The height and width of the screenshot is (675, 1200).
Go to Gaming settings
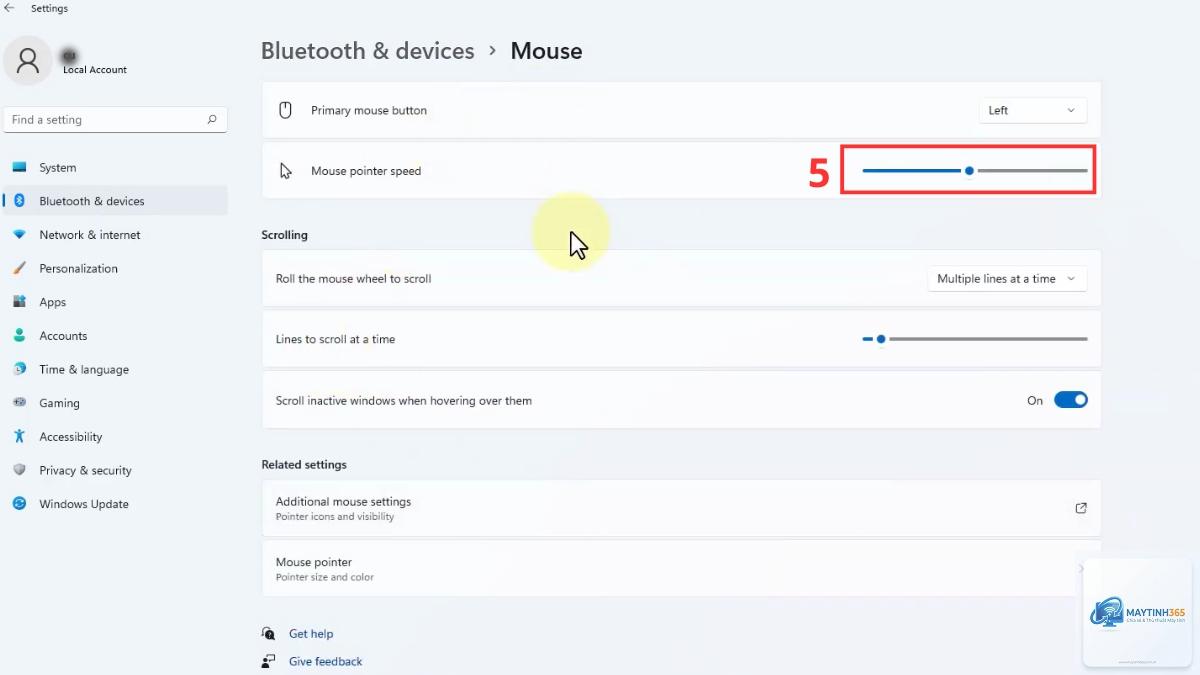(x=116, y=403)
